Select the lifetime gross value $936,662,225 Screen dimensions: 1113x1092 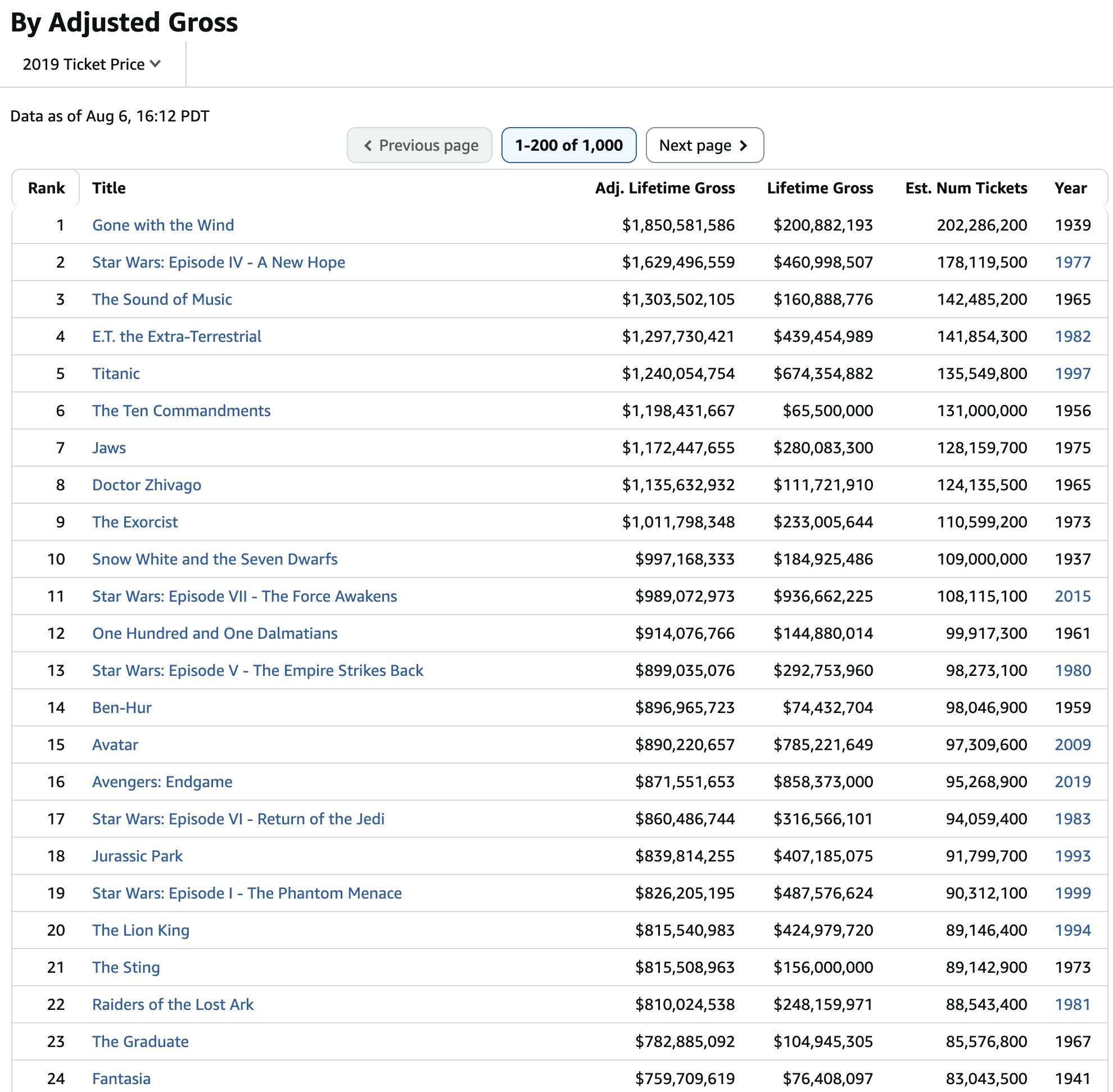823,596
